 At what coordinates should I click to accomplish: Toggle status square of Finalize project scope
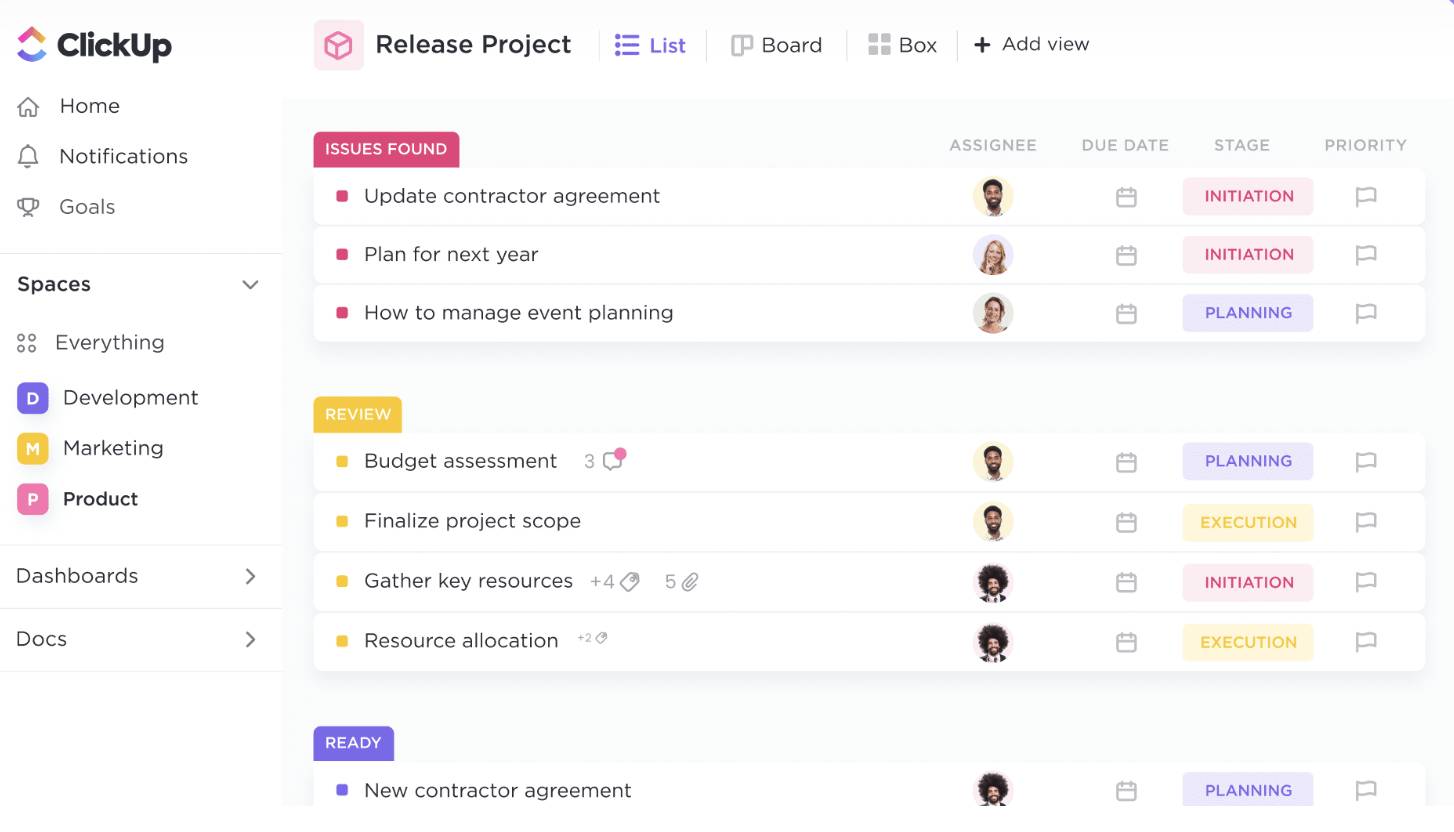342,521
